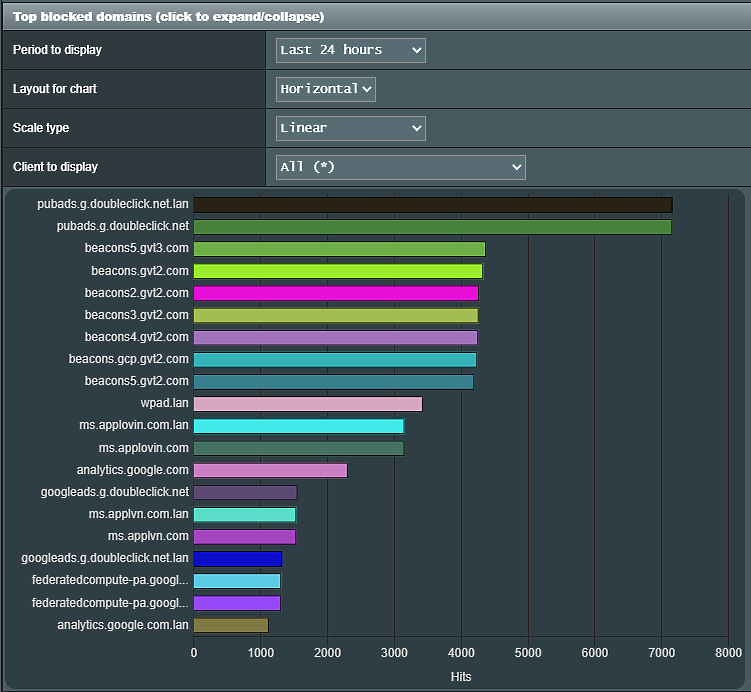Collapse the Top blocked domains section header
This screenshot has height=692, width=751.
376,17
